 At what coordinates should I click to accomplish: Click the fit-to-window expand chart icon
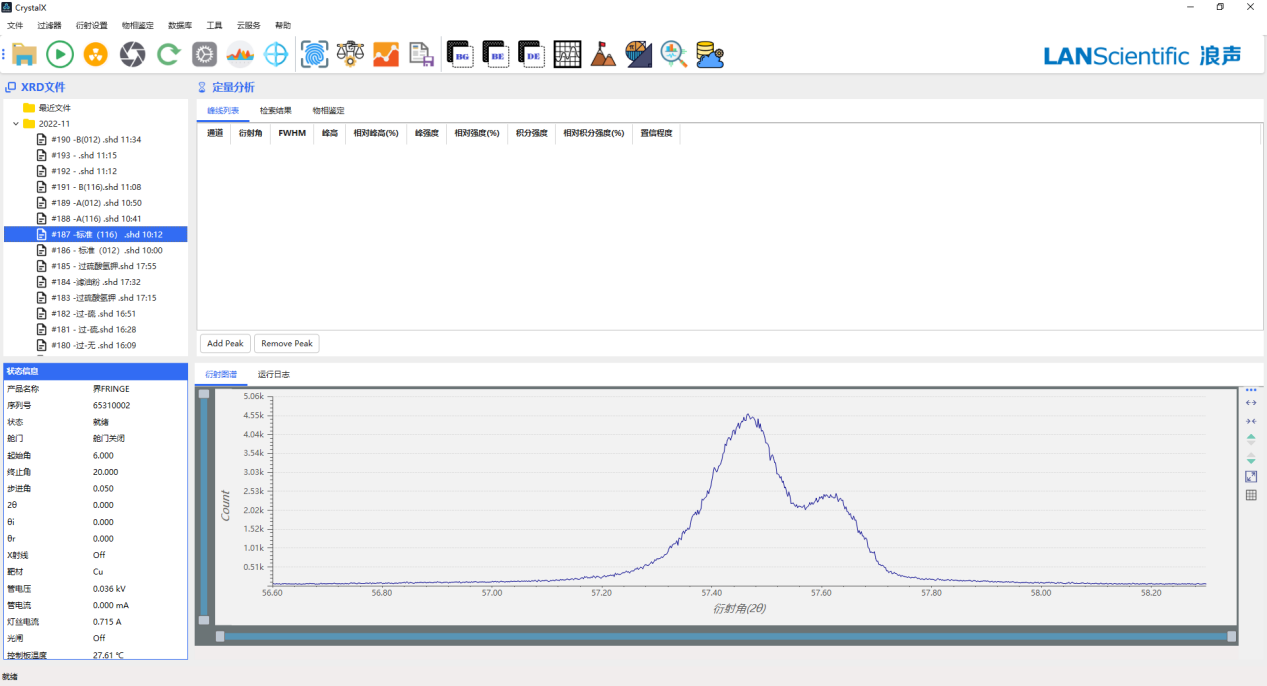point(1251,477)
